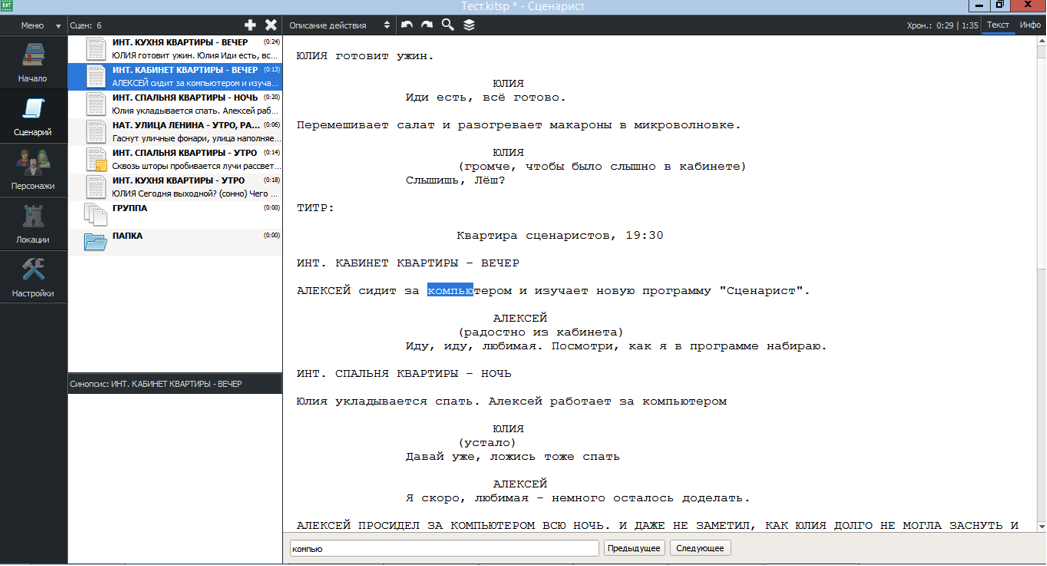The width and height of the screenshot is (1047, 566).
Task: Click the highlighted word компьютером in script
Action: pyautogui.click(x=469, y=290)
